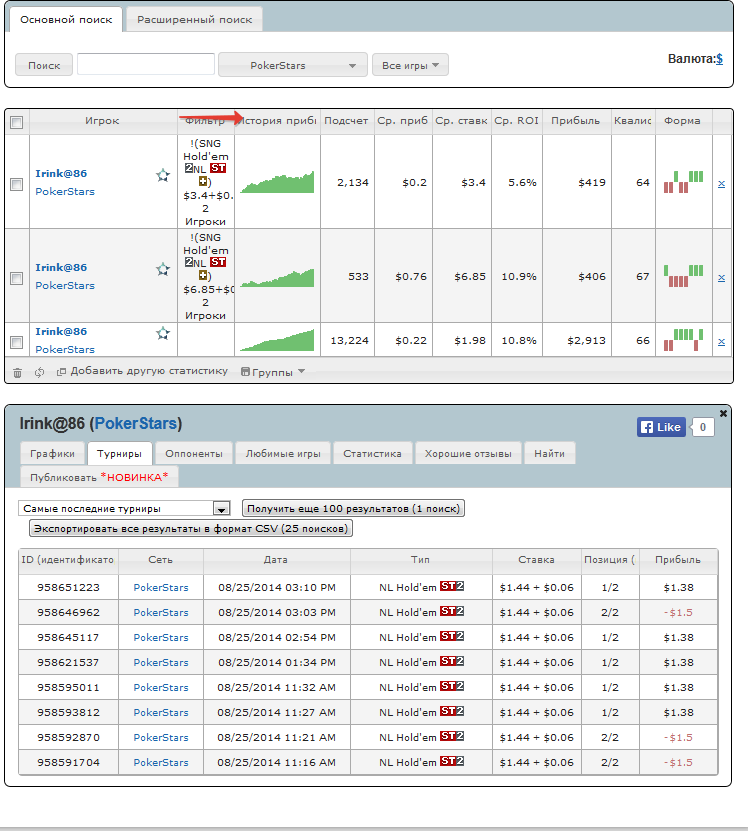Click PokerStars link for tournament 958595011

[161, 687]
